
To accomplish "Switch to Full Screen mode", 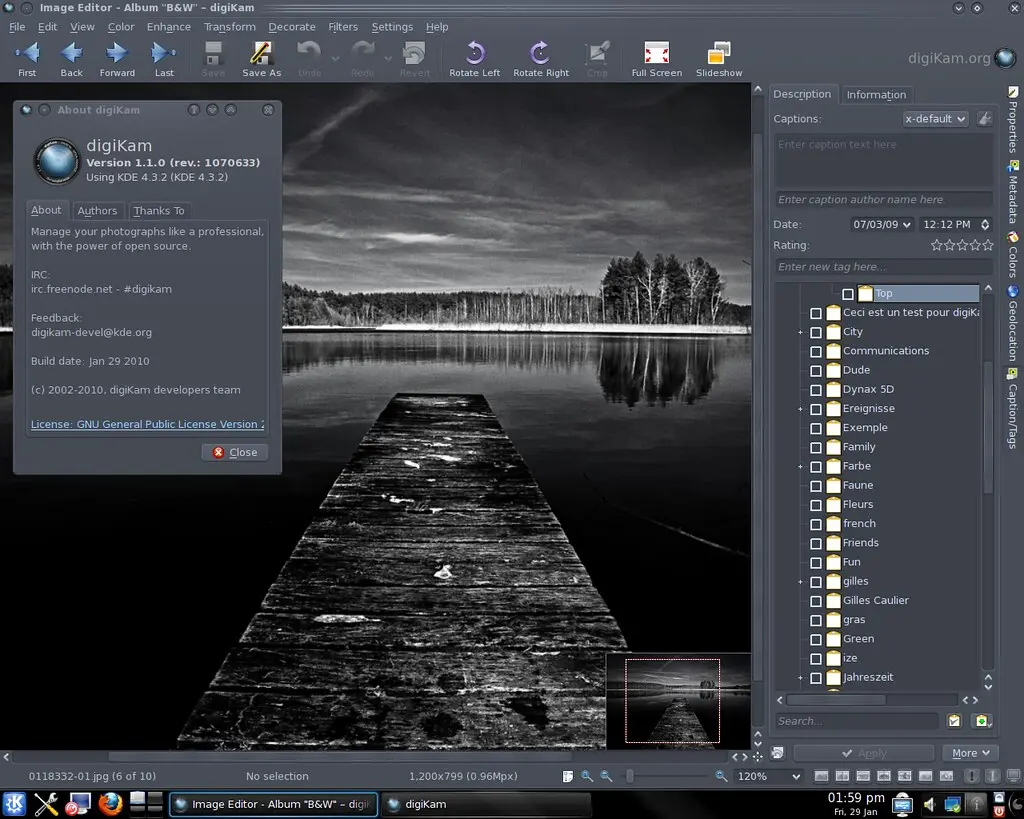I will click(x=656, y=57).
